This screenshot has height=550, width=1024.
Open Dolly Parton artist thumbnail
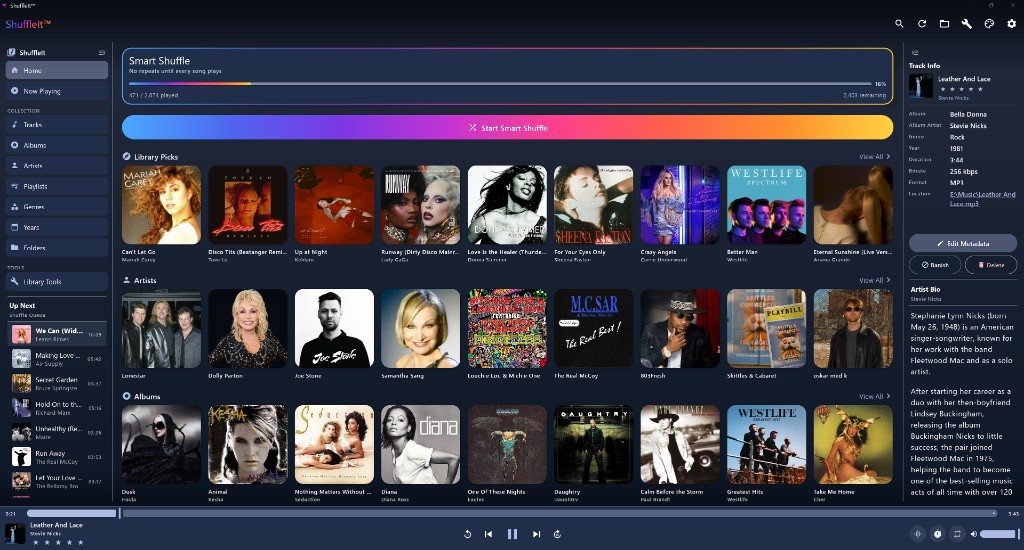point(248,328)
